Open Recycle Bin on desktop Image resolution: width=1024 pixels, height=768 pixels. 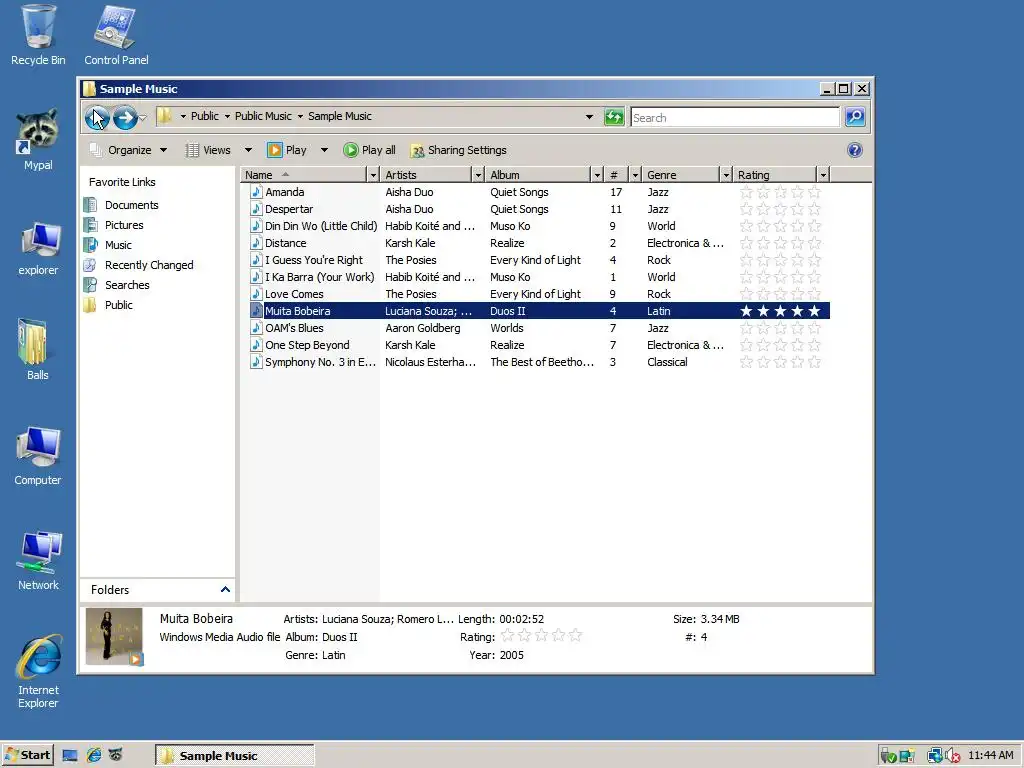38,35
